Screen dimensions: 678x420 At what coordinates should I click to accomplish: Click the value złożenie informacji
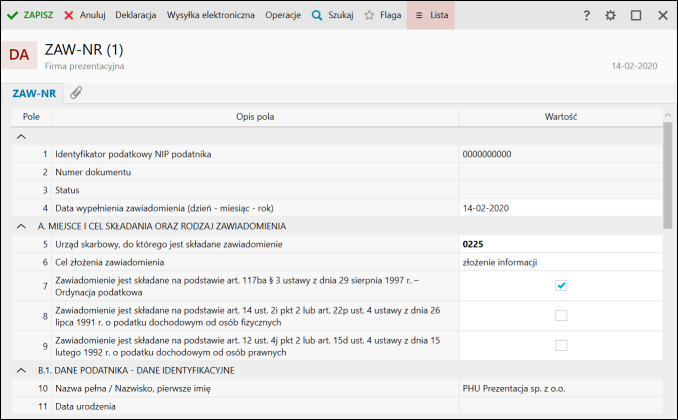pos(500,263)
